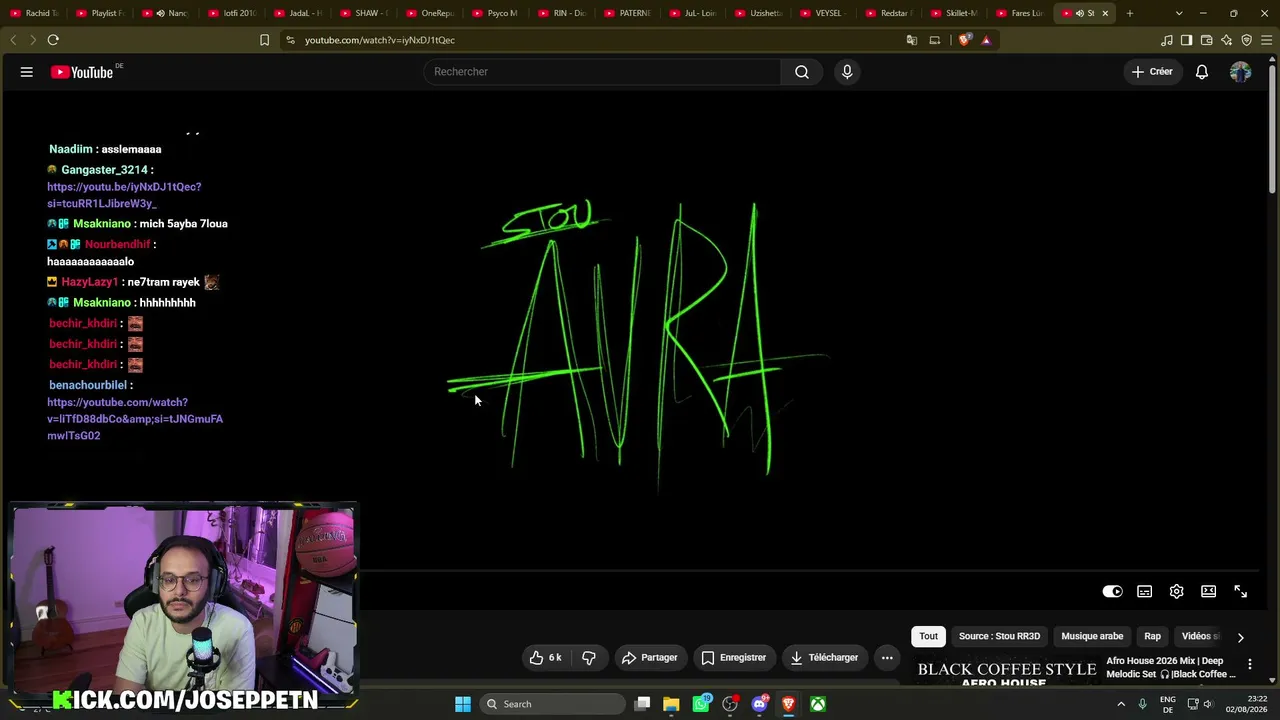Open a new browser tab
The height and width of the screenshot is (720, 1280).
click(1130, 13)
